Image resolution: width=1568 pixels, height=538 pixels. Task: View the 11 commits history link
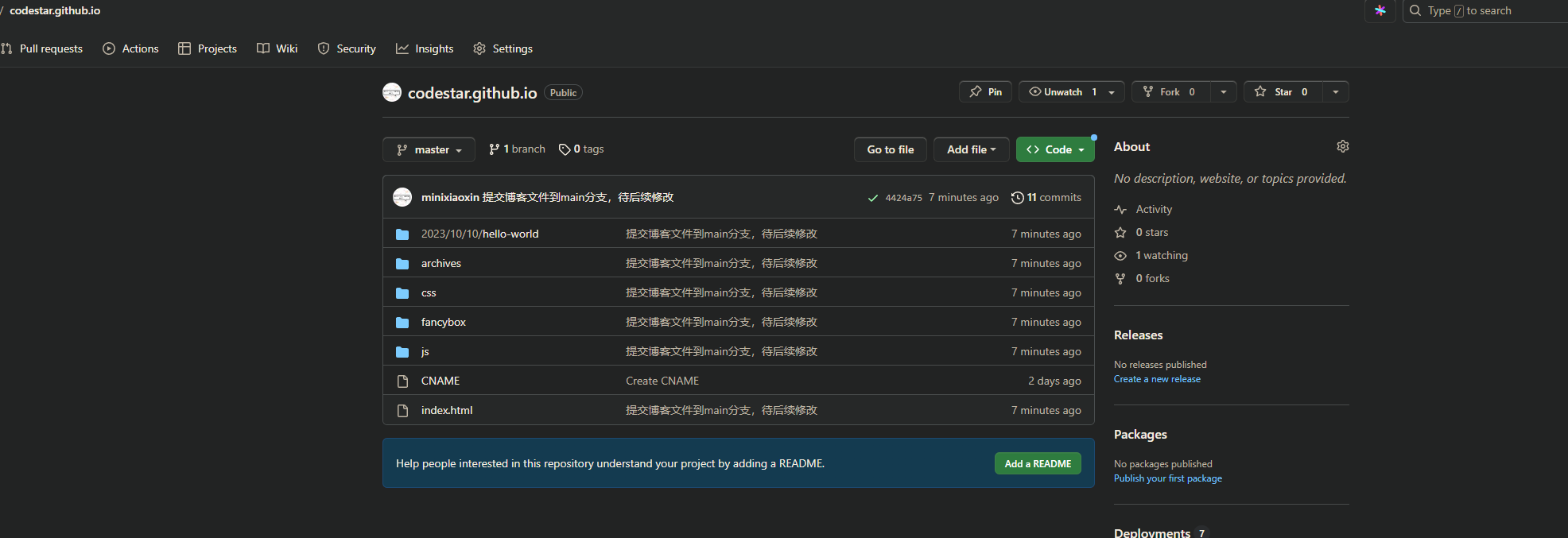tap(1046, 198)
